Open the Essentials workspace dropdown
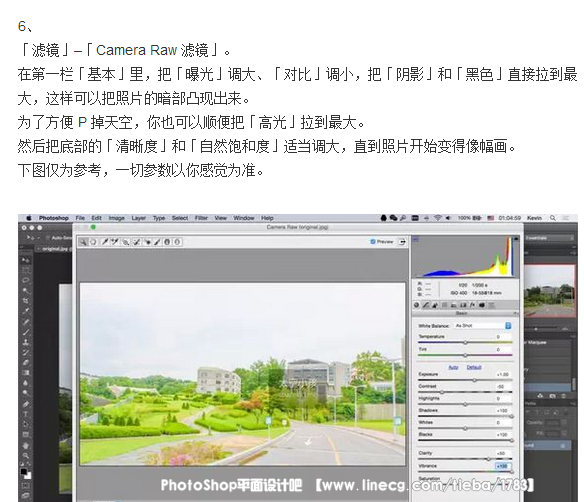 coord(549,238)
